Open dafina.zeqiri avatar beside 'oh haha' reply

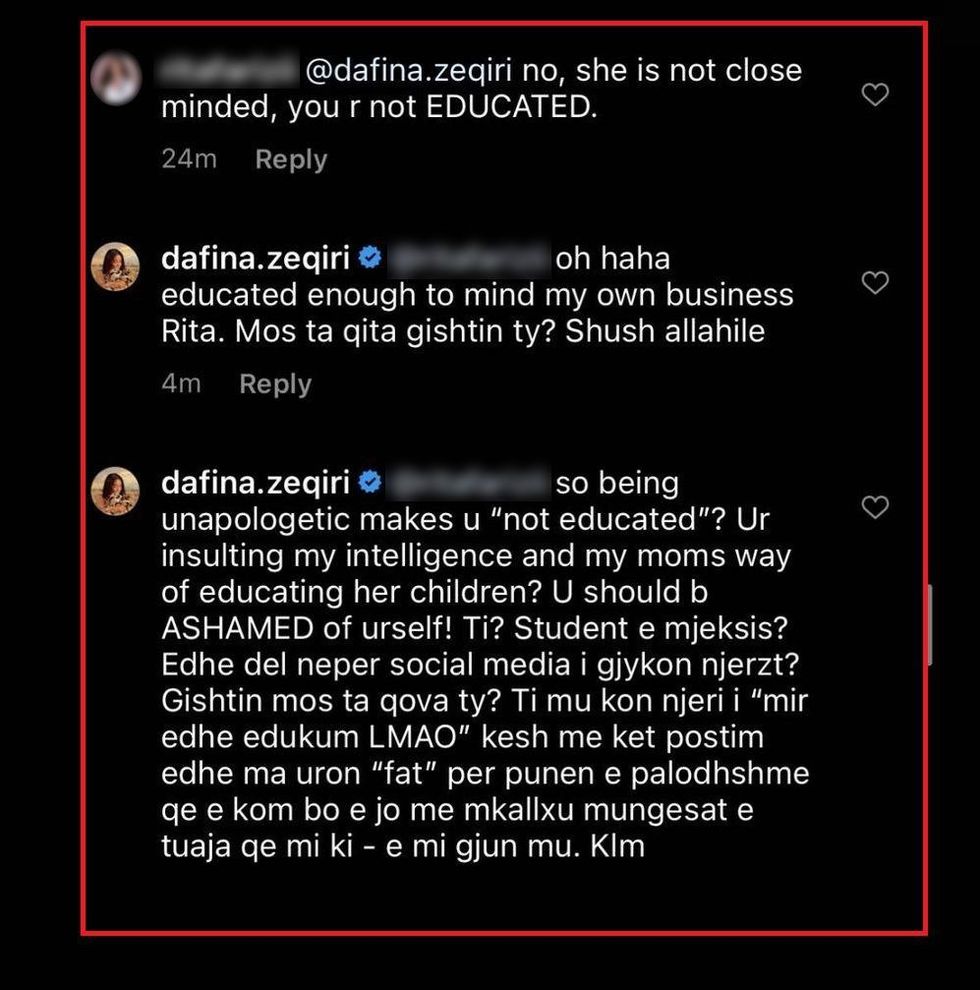point(116,266)
